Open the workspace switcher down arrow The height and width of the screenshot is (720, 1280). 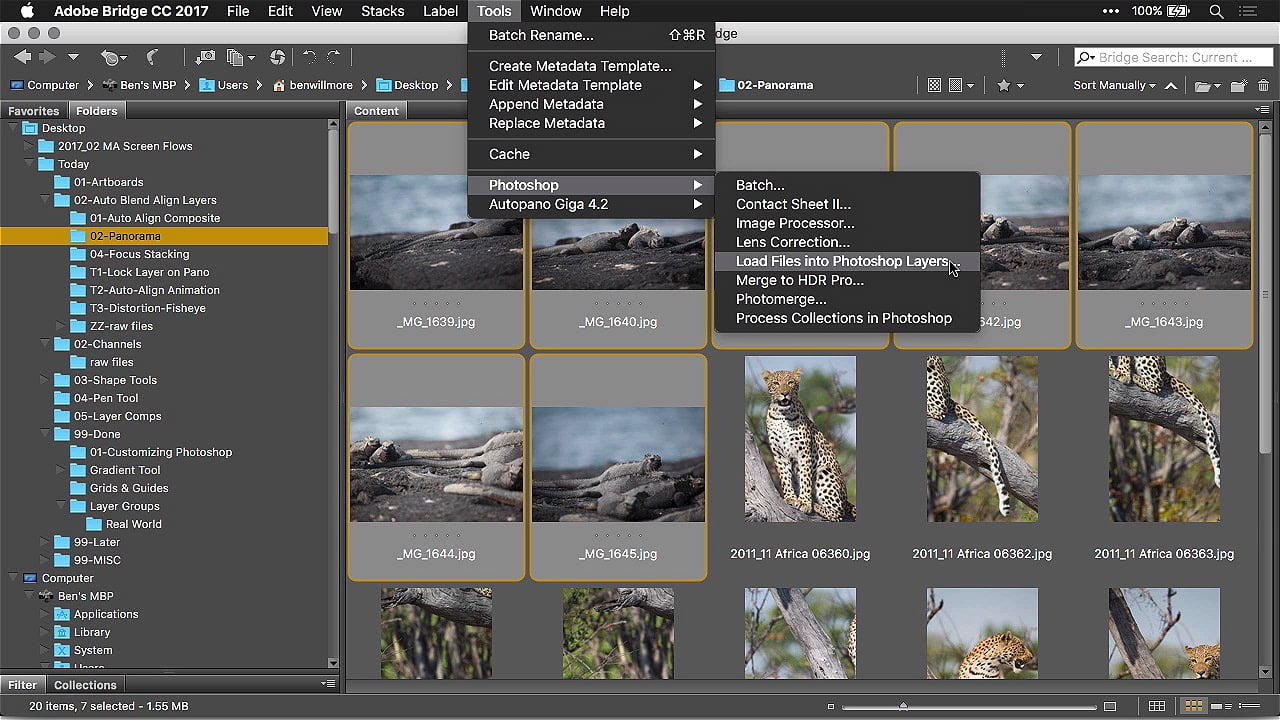(x=1036, y=58)
